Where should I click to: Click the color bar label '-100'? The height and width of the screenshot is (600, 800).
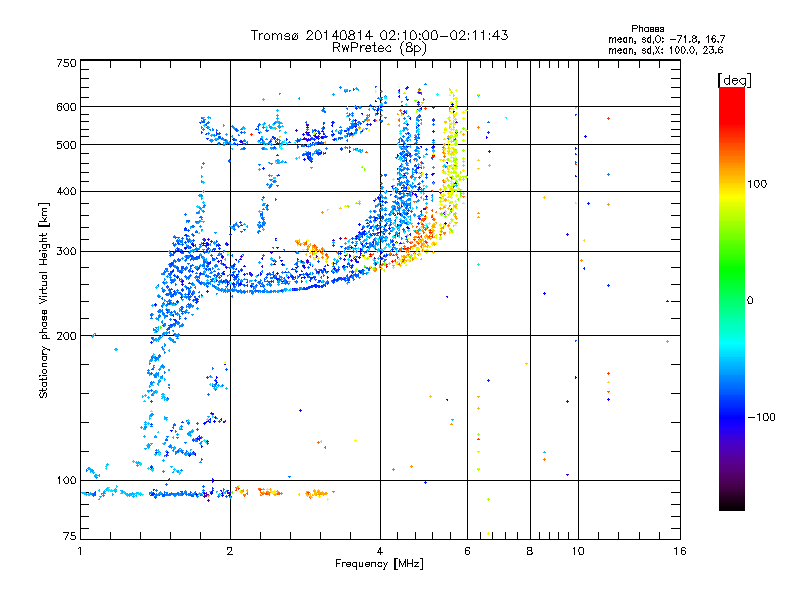[761, 417]
